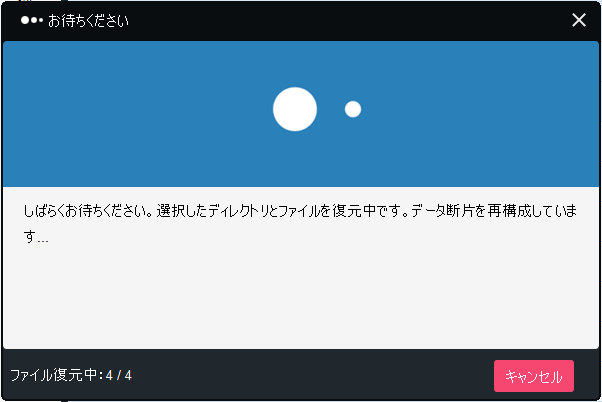This screenshot has width=602, height=402.
Task: Click between the two white loading circles
Action: [331, 109]
